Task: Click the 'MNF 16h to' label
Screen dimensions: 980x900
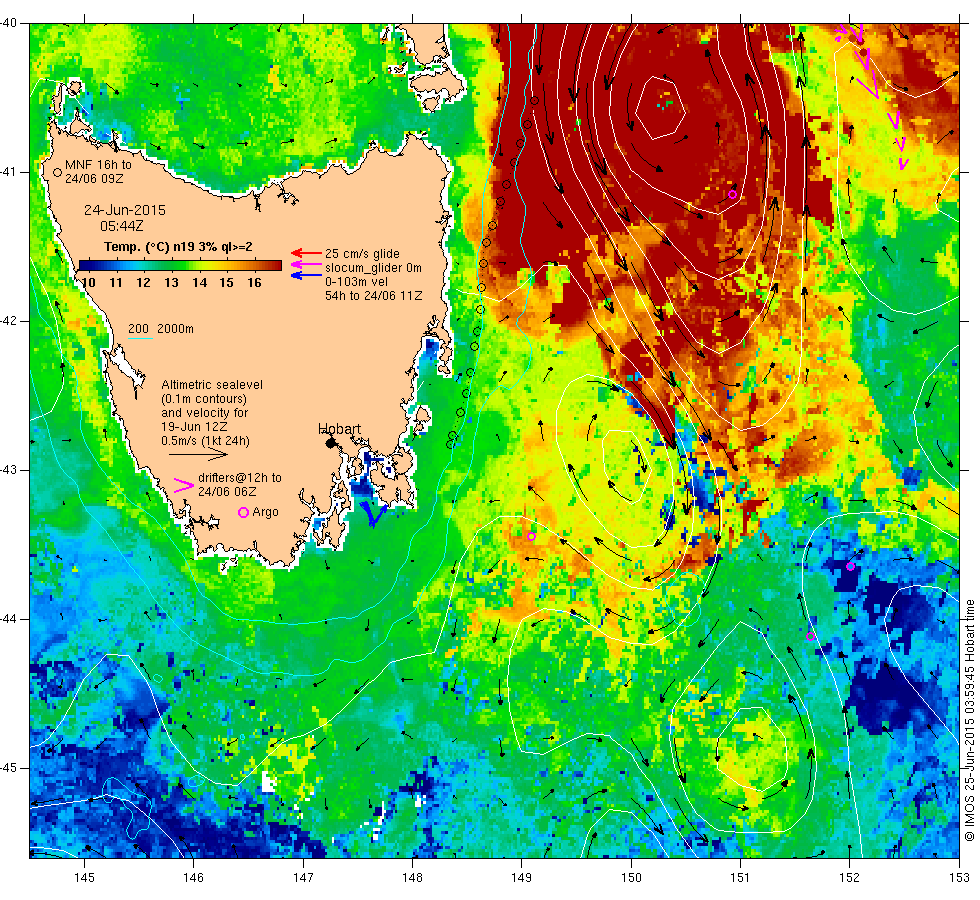Action: click(x=98, y=165)
